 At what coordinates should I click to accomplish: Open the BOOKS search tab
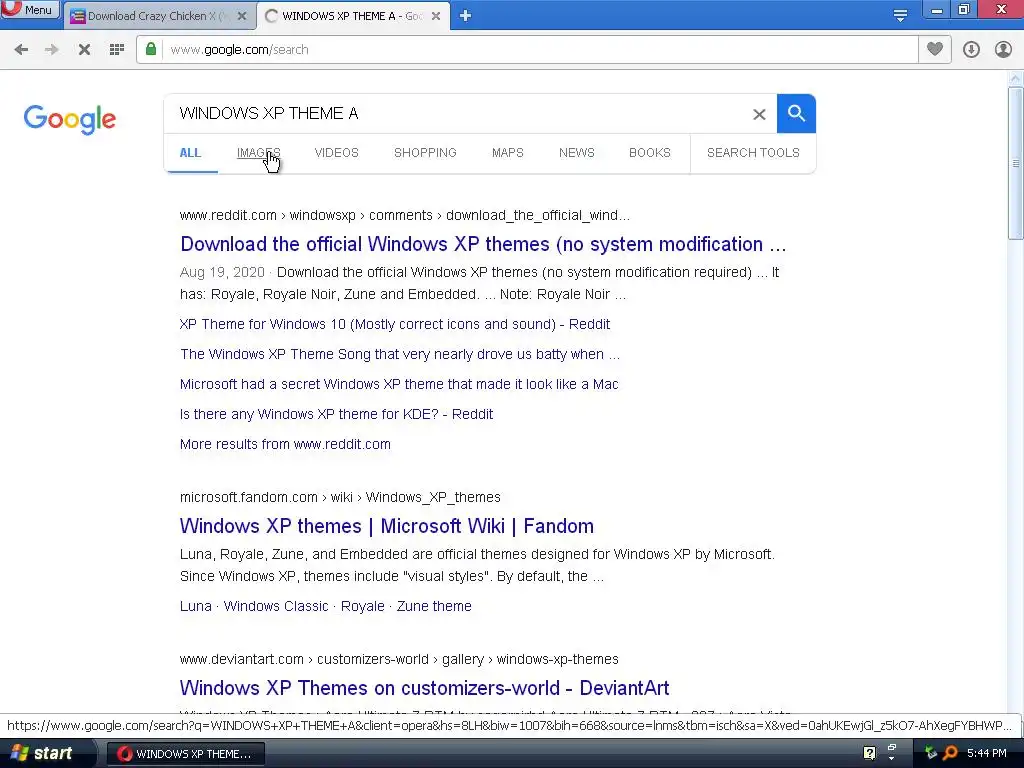[650, 153]
